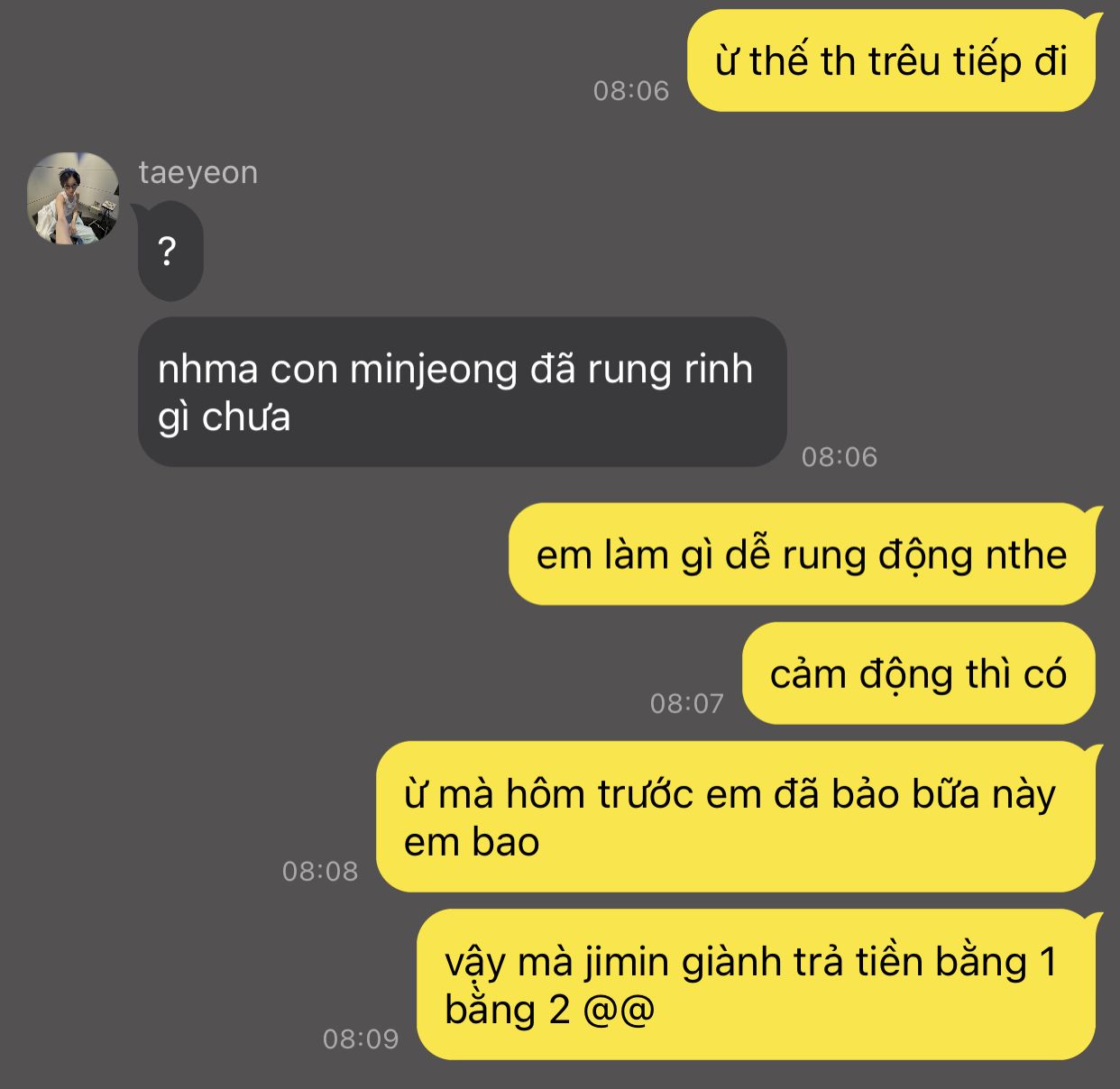
Task: Select the 'em làm gì dễ rung động nthe' bubble
Action: tap(802, 554)
